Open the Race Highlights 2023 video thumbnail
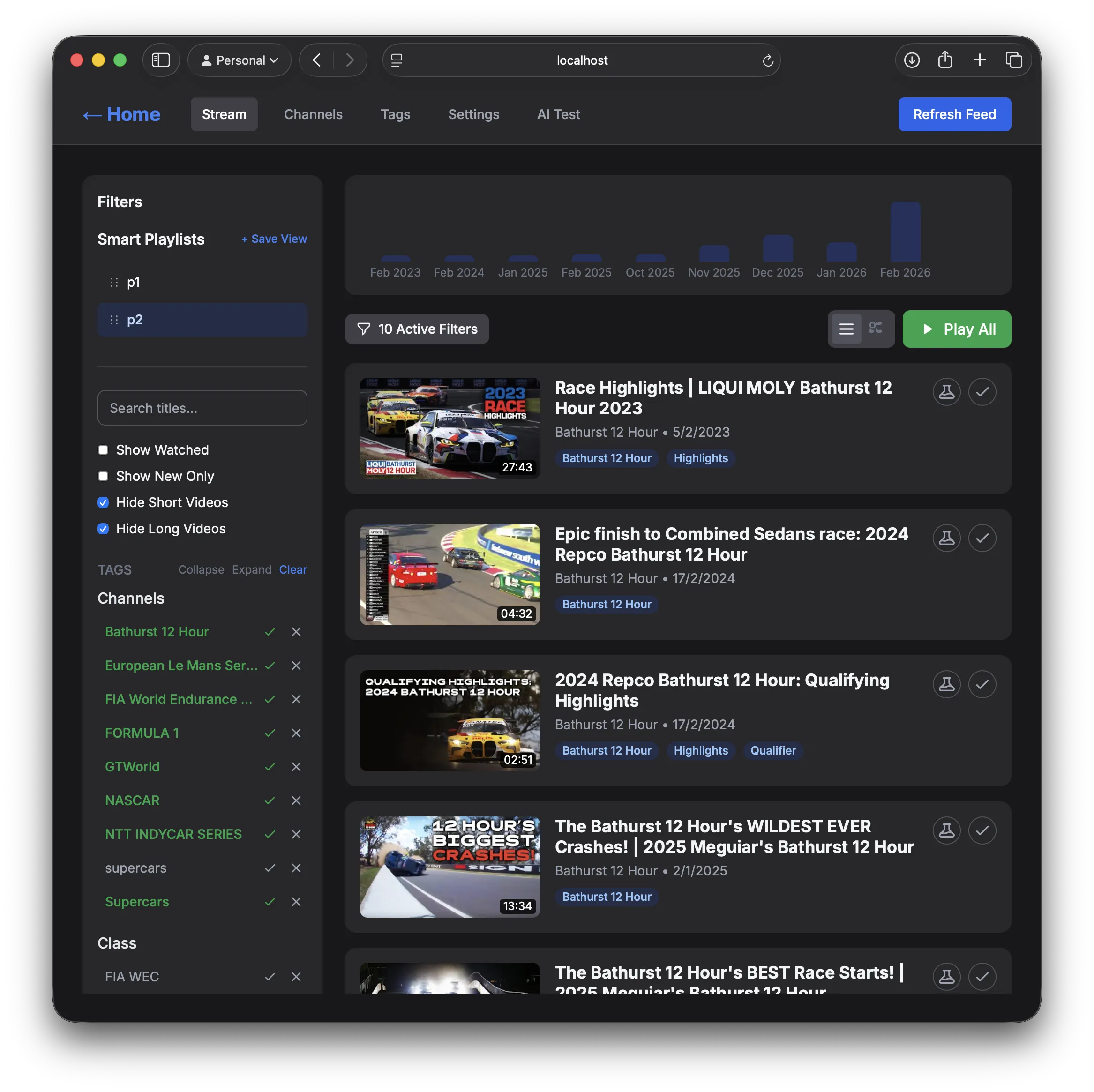This screenshot has height=1092, width=1094. (450, 428)
